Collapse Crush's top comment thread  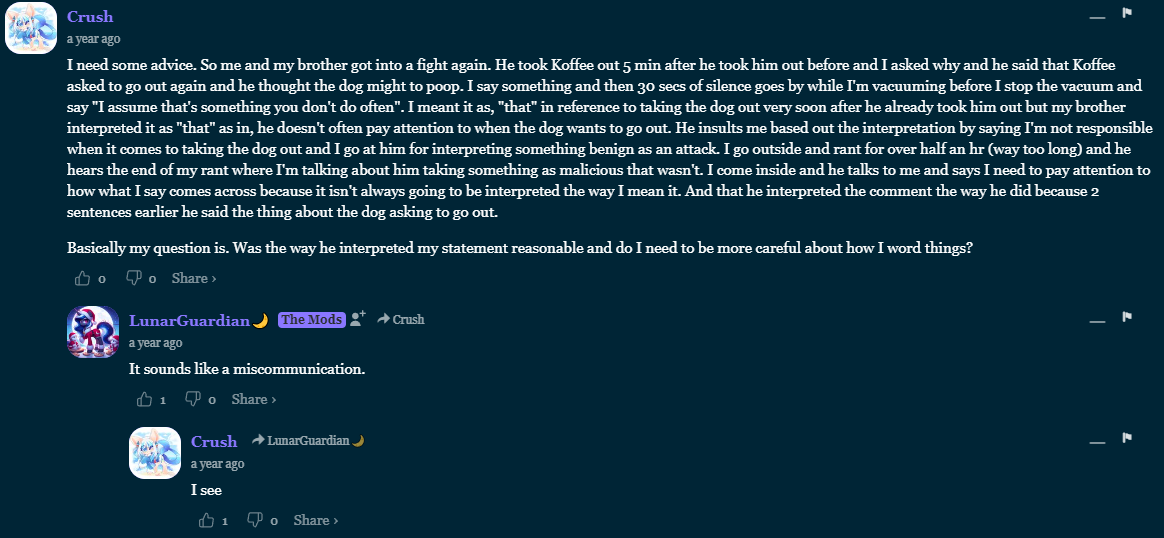pos(1096,16)
